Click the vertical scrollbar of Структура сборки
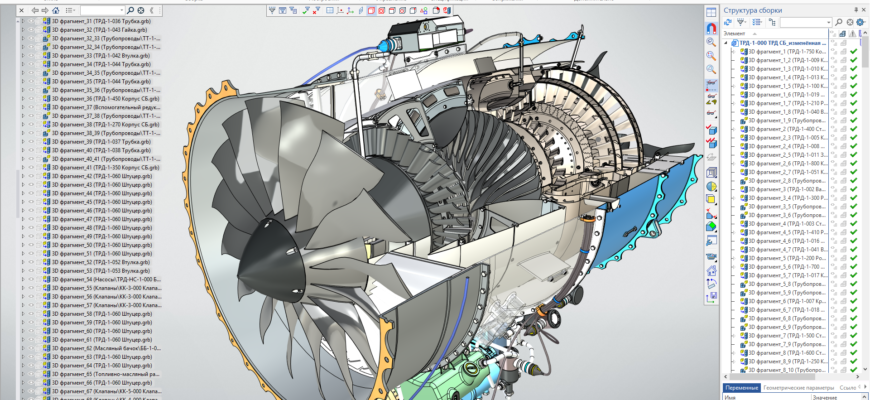The height and width of the screenshot is (400, 870). [x=866, y=53]
